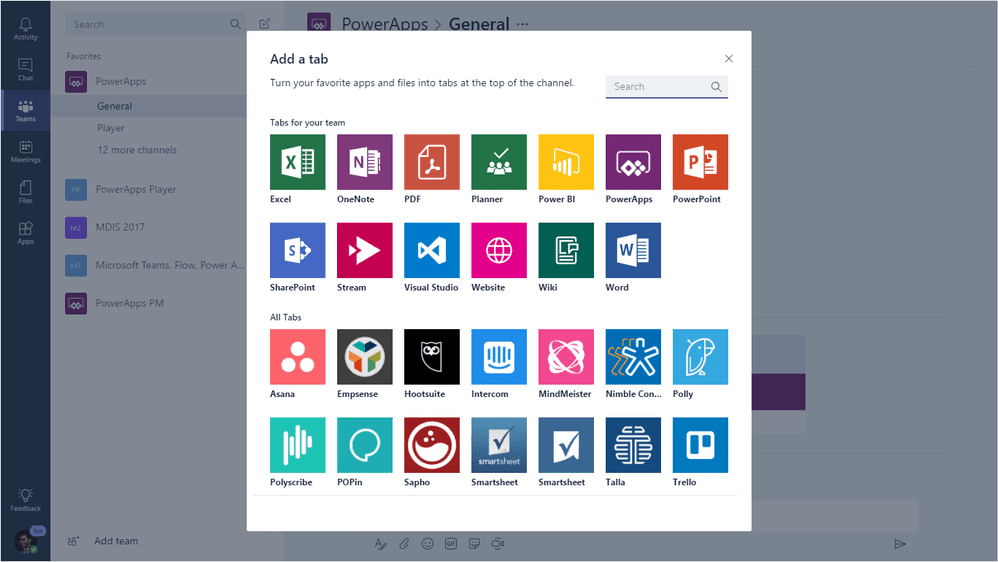Image resolution: width=998 pixels, height=562 pixels.
Task: Add the Intercom tab
Action: (499, 356)
